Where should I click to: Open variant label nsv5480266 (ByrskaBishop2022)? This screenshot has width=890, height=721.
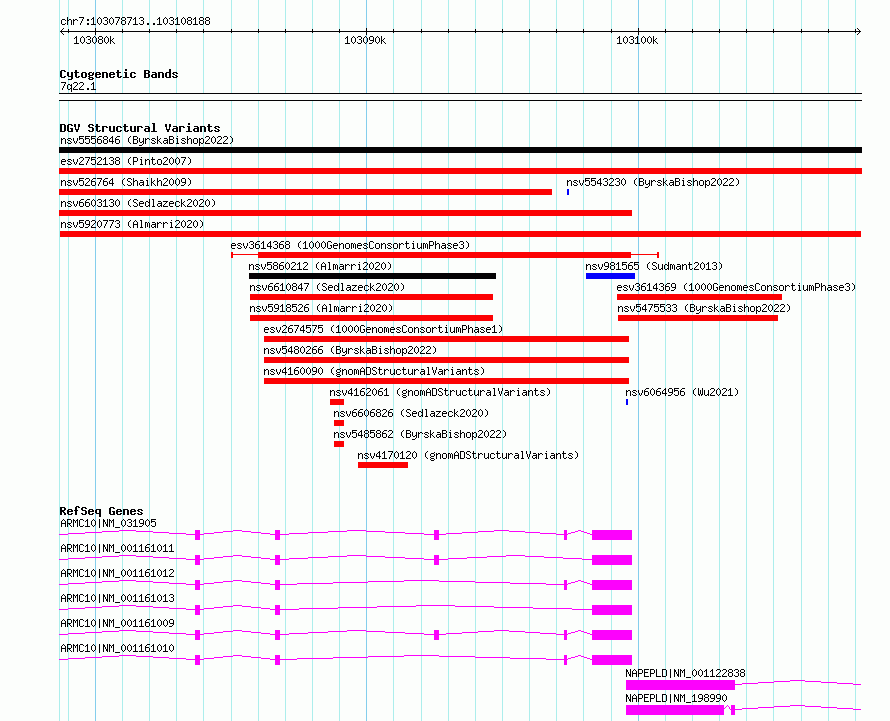click(350, 350)
